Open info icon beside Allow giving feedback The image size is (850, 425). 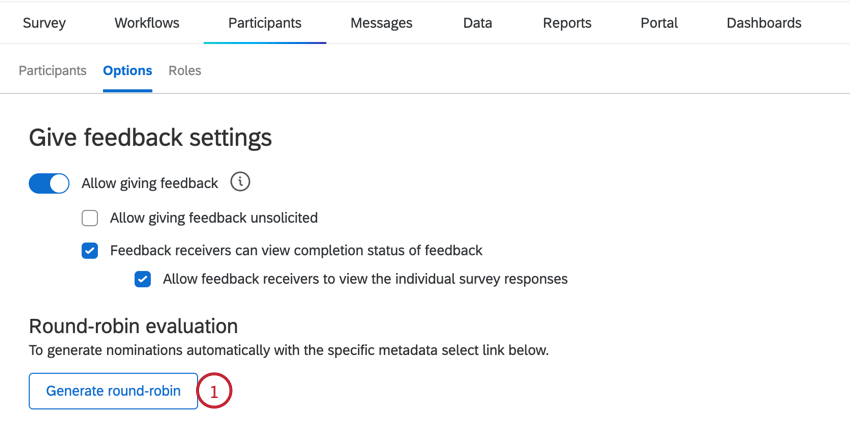[240, 182]
